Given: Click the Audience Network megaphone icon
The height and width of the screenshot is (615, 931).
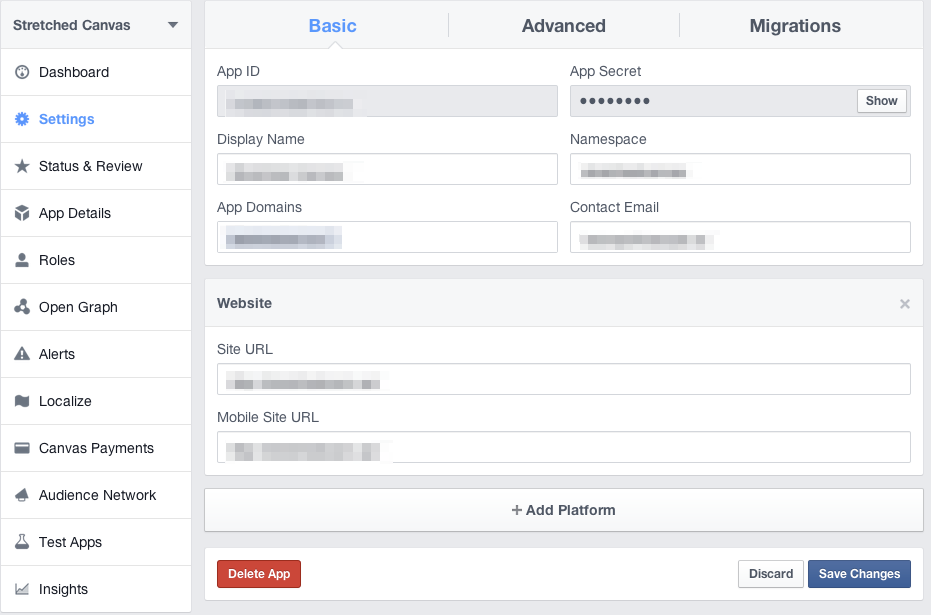Looking at the screenshot, I should [x=22, y=495].
